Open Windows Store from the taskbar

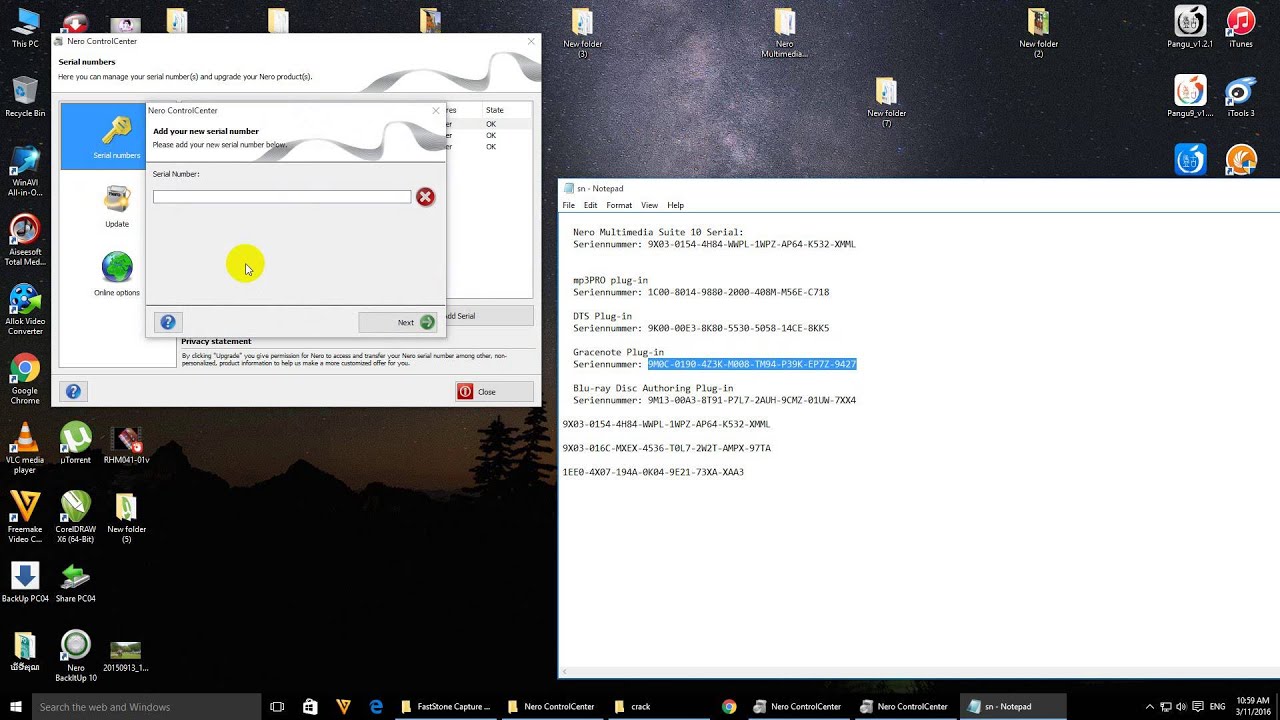[311, 707]
